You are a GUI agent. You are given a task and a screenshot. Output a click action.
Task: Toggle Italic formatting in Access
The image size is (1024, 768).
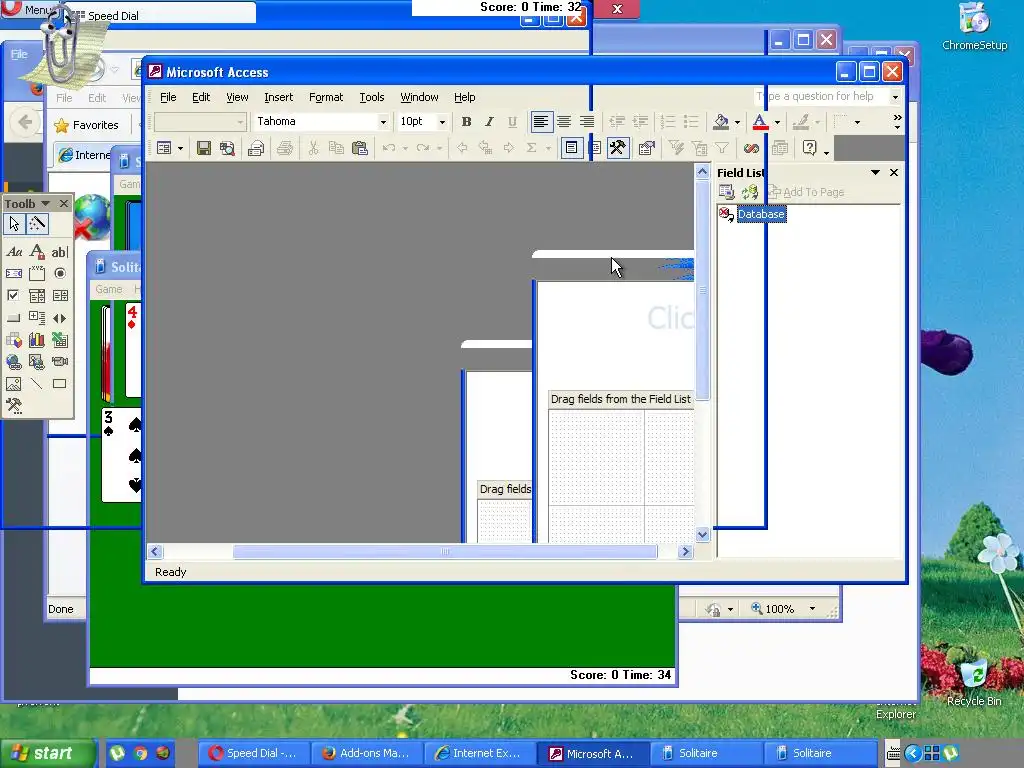[489, 121]
